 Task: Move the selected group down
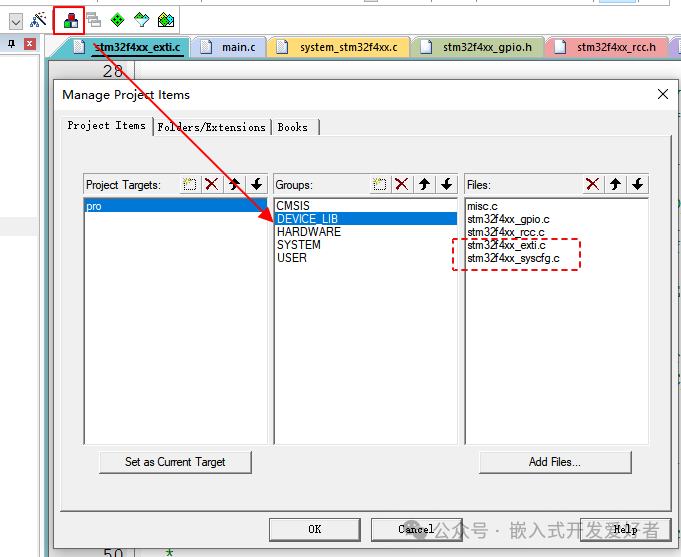(446, 184)
